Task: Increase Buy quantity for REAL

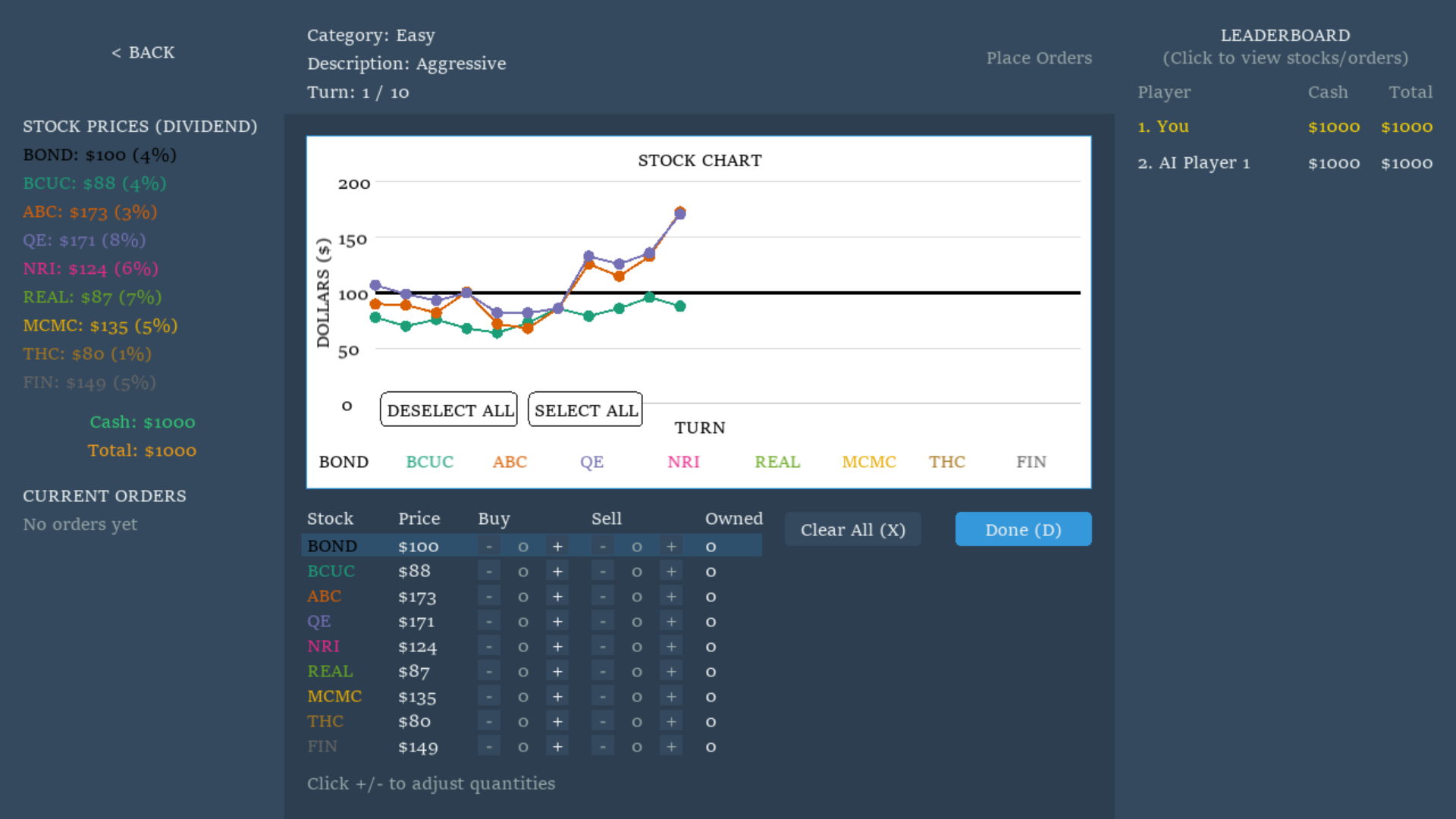Action: point(557,671)
